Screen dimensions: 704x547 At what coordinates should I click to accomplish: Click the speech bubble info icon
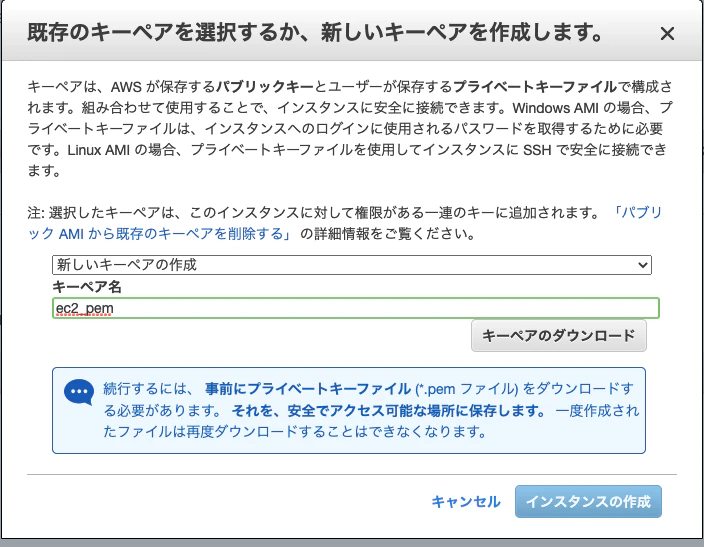pos(79,391)
